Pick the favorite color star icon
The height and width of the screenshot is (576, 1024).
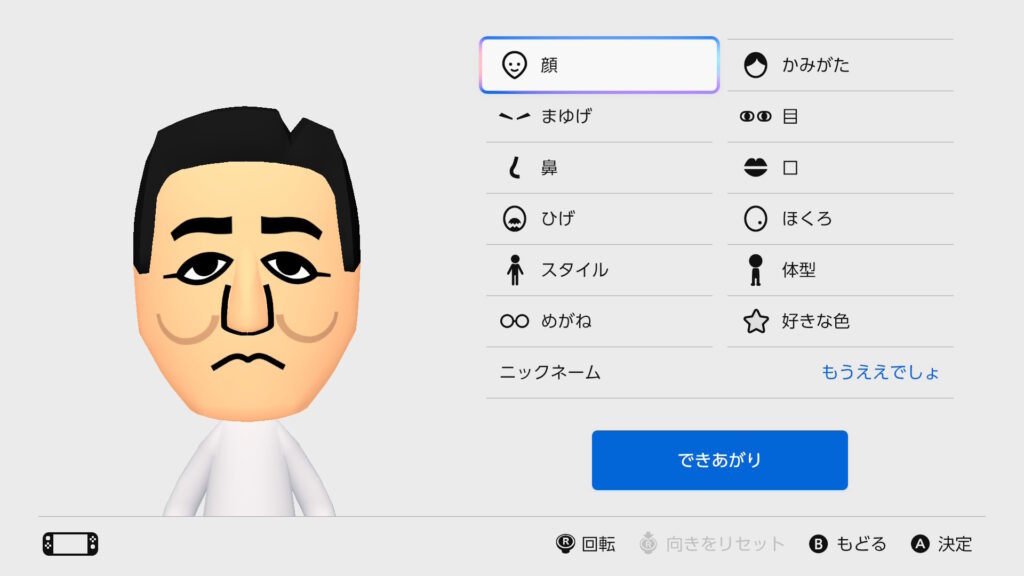[755, 321]
